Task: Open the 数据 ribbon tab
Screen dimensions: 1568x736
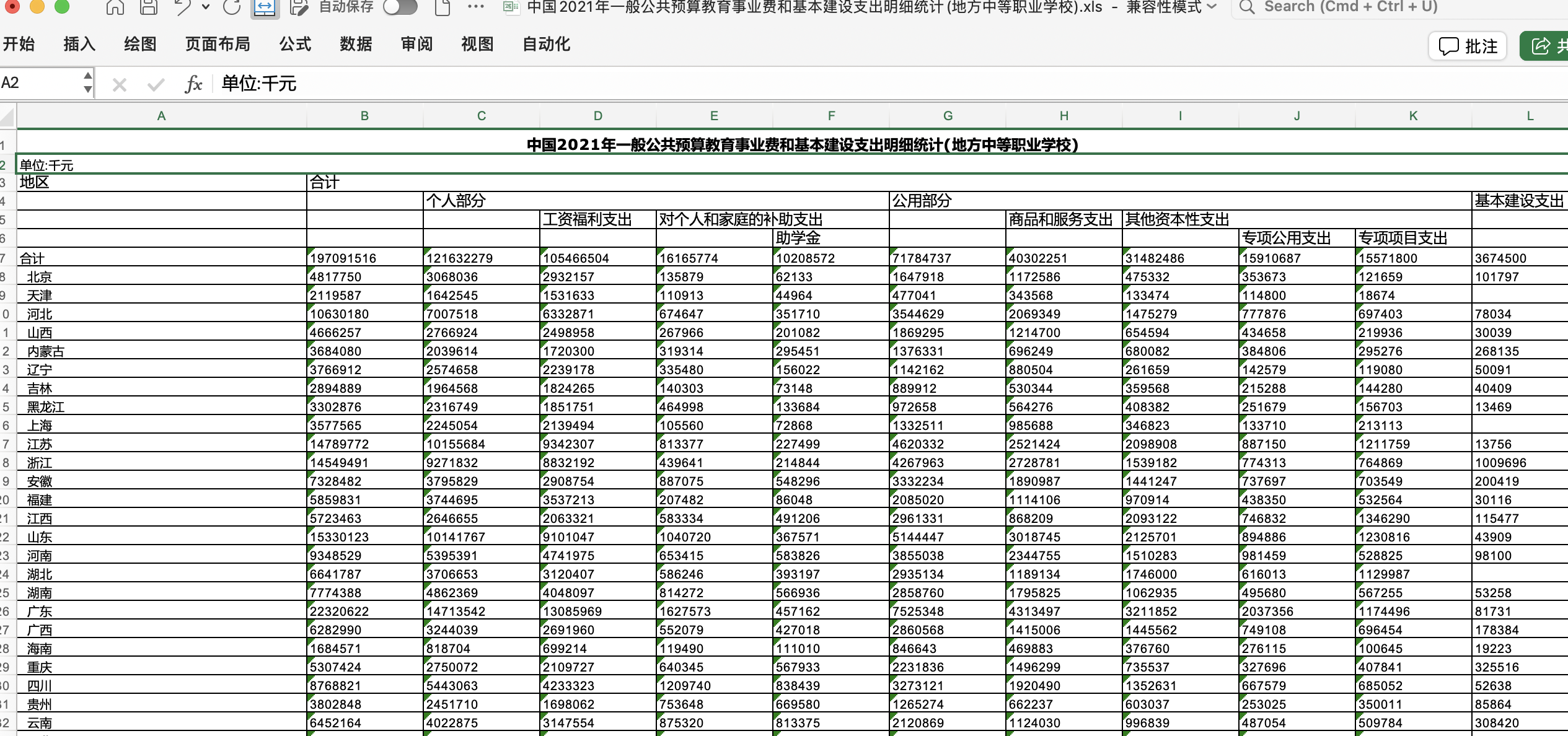Action: click(356, 44)
